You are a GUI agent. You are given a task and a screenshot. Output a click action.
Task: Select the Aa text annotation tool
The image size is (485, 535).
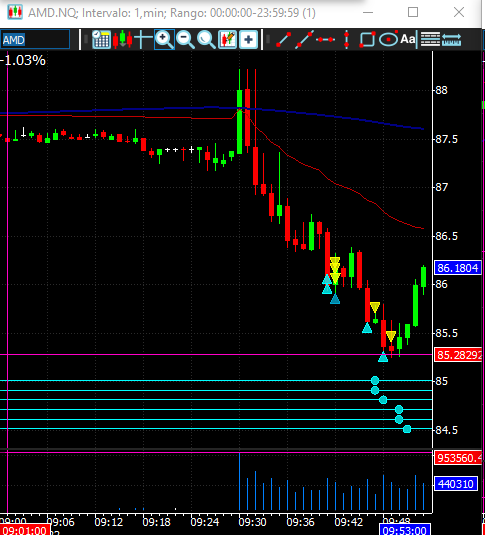(x=408, y=39)
